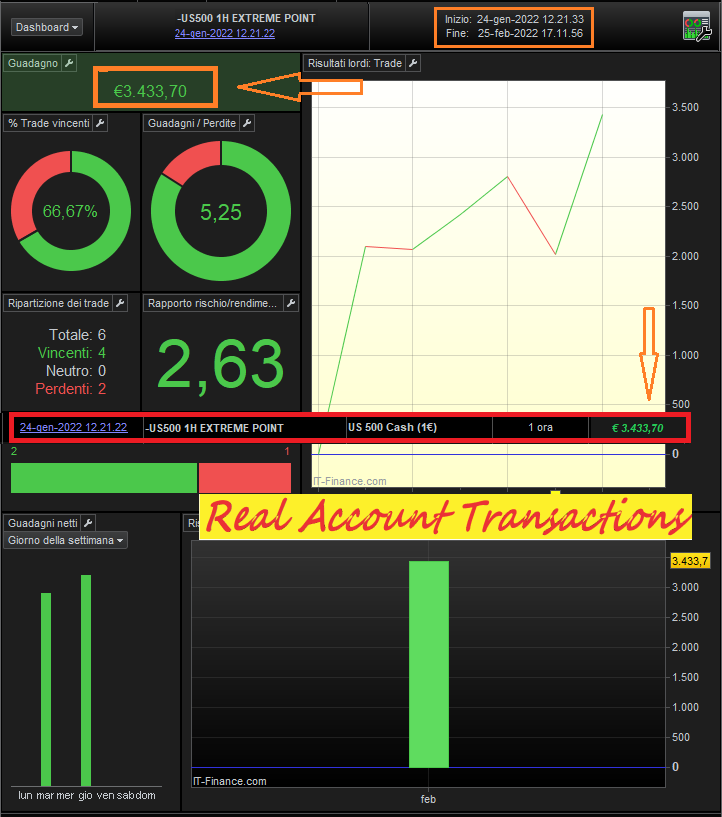722x817 pixels.
Task: Select the Risultati lordi: Trade panel title
Action: pos(355,63)
